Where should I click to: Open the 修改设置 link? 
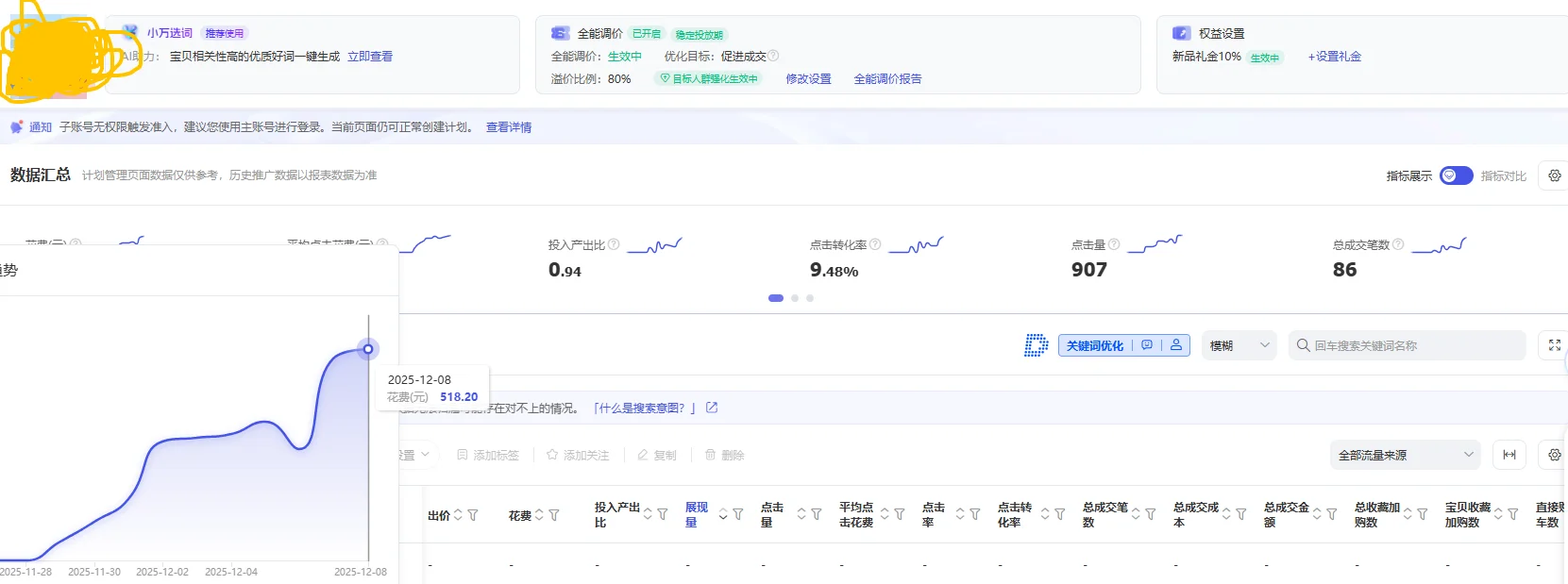click(x=809, y=79)
